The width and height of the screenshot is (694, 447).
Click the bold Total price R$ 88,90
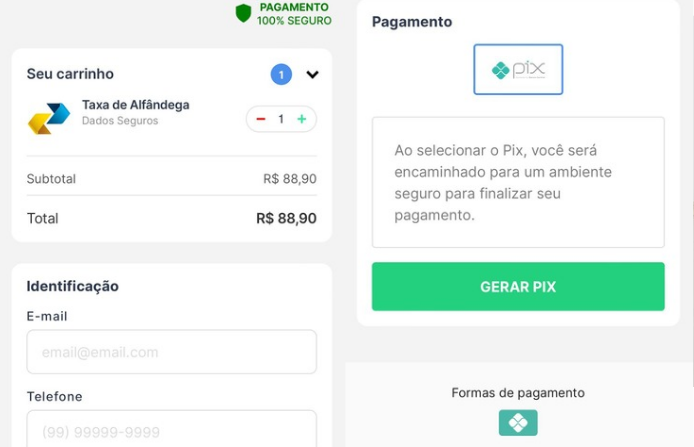(286, 218)
